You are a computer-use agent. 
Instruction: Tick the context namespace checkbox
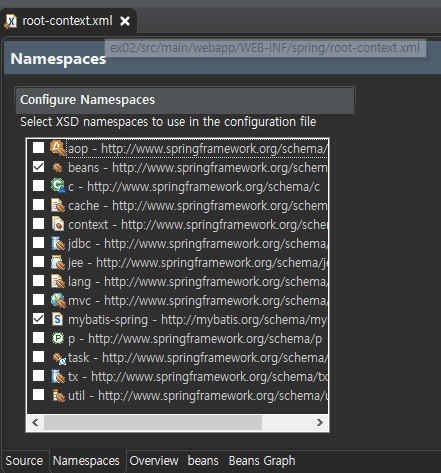[38, 224]
